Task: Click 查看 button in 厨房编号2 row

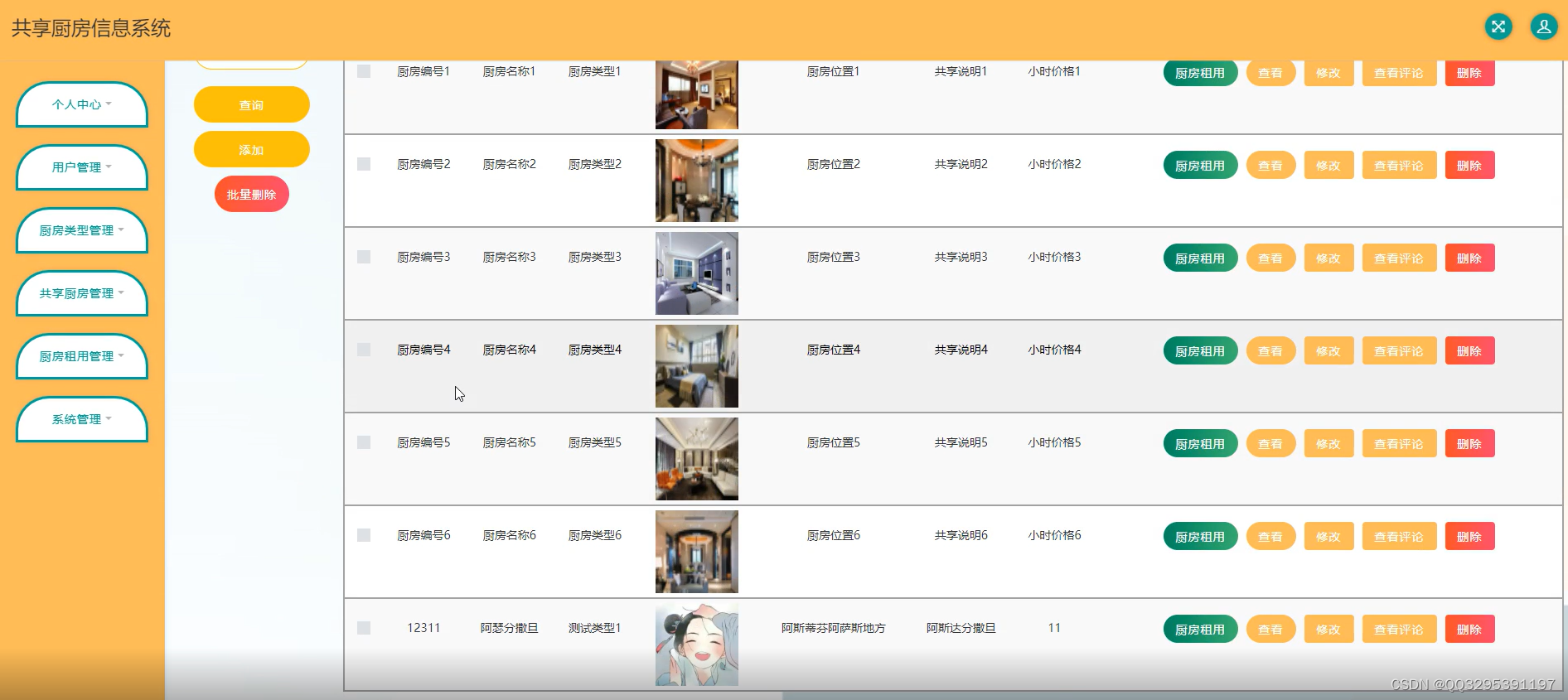Action: coord(1270,166)
